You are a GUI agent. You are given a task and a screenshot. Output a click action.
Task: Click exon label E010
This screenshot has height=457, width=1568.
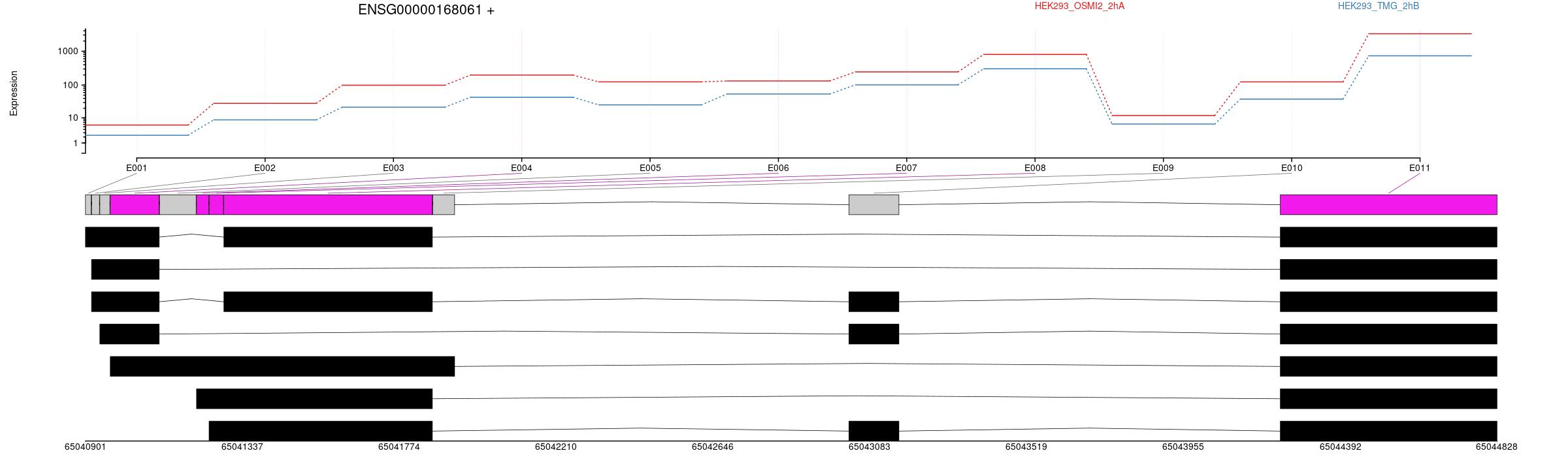click(x=1292, y=168)
